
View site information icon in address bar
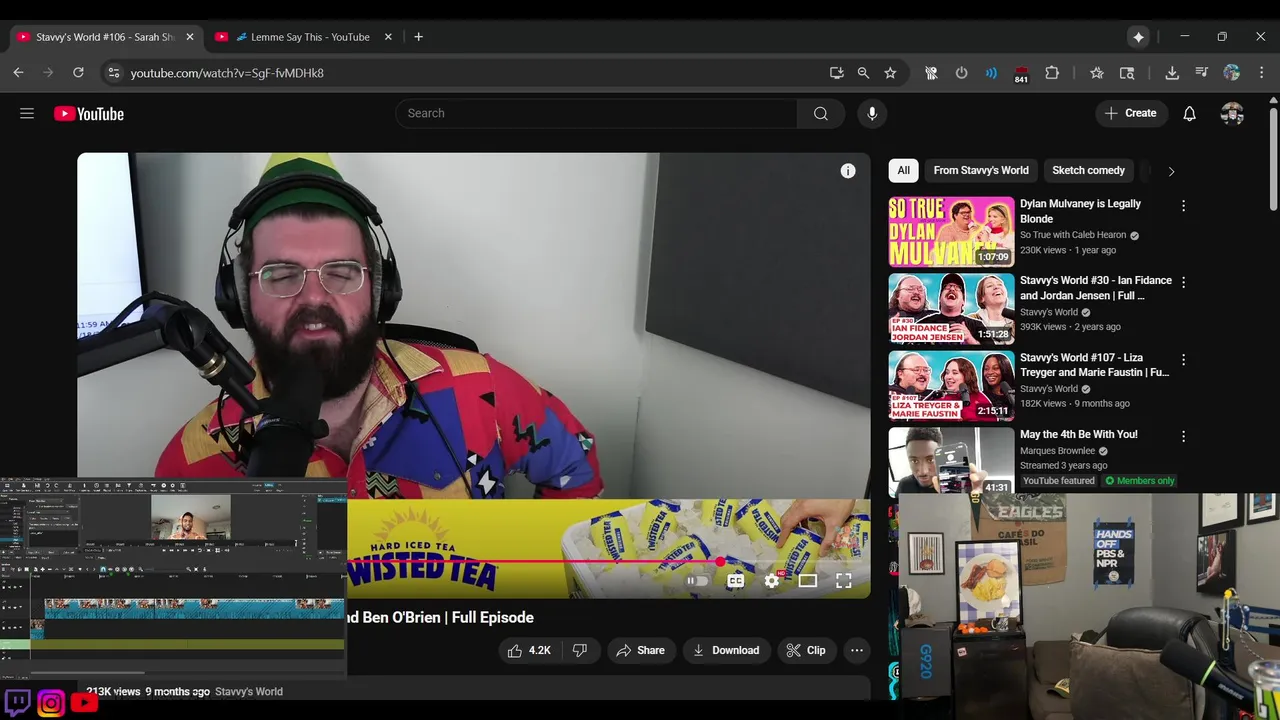(113, 73)
